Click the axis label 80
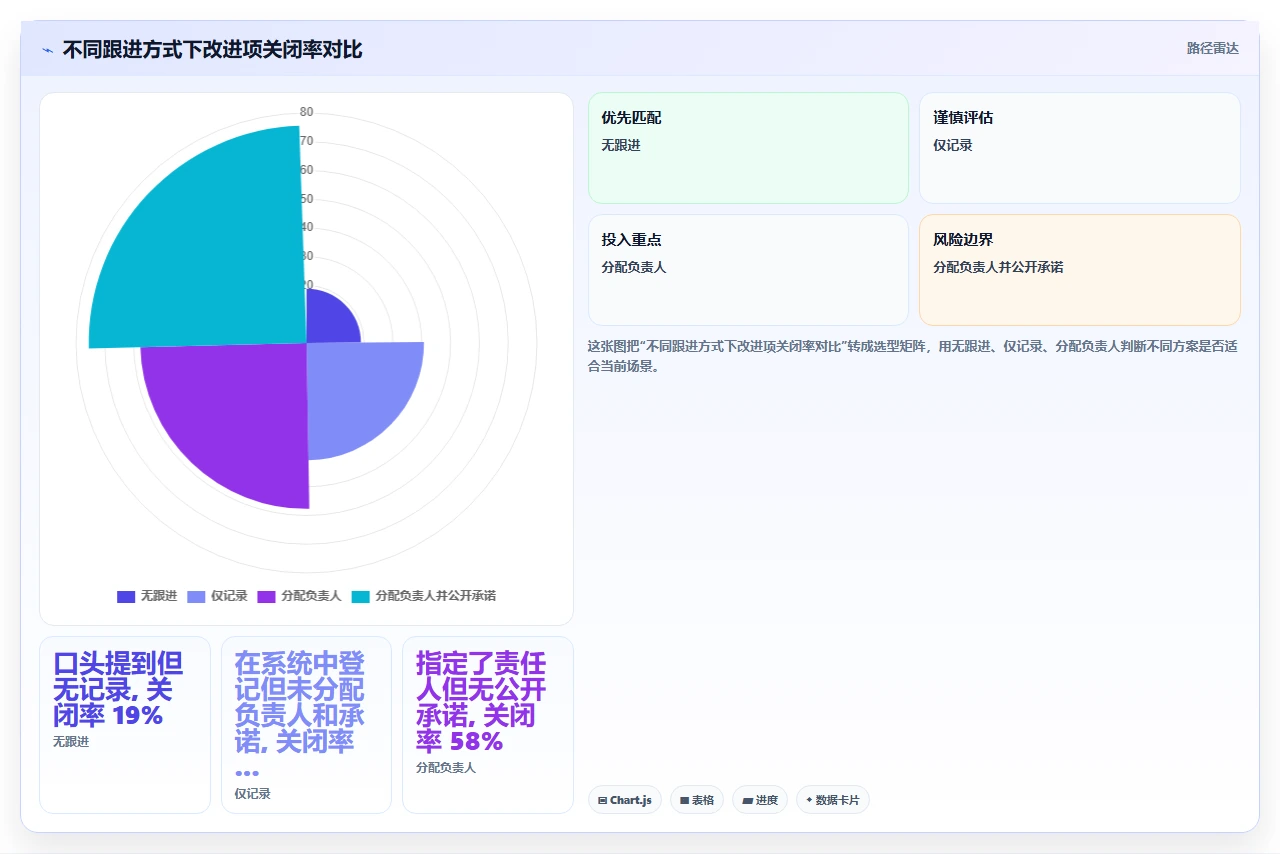Screen dimensions: 1280x854 tap(306, 112)
